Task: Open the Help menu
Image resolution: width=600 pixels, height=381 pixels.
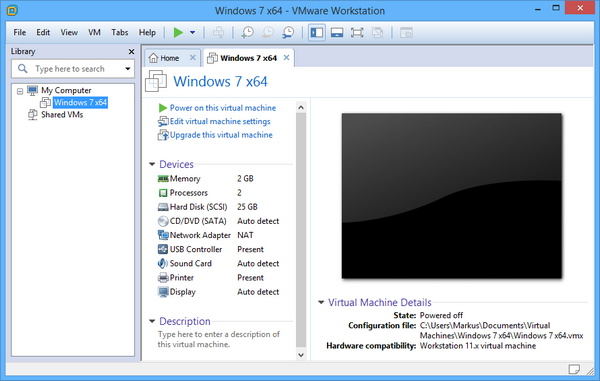Action: (x=147, y=33)
